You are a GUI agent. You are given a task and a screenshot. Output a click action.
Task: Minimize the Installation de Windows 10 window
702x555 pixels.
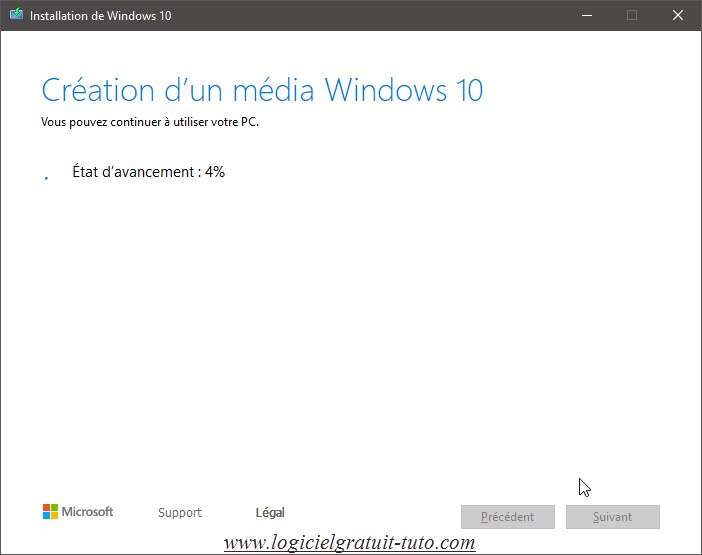(x=587, y=15)
